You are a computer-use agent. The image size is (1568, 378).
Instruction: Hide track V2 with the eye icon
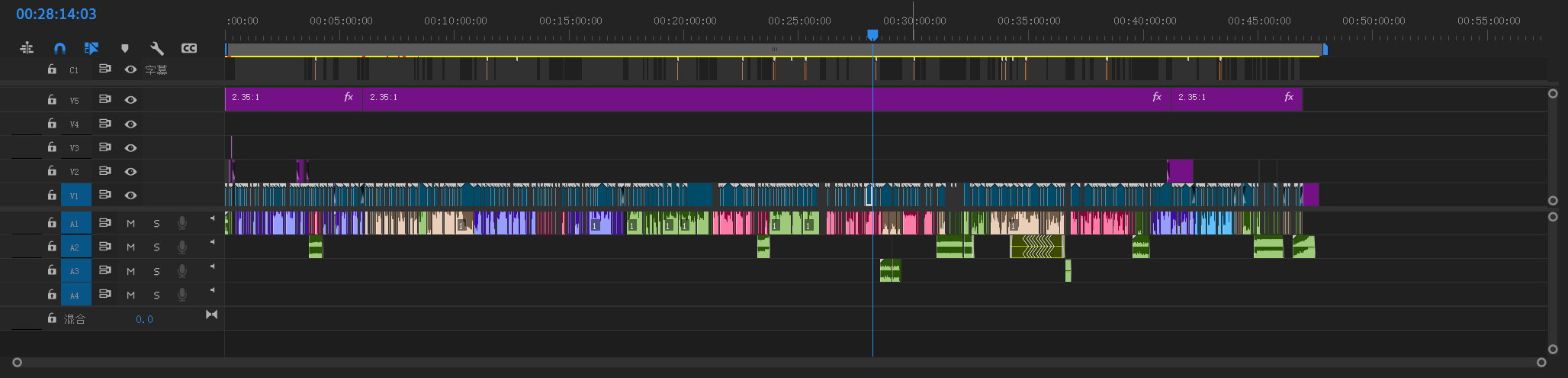(x=130, y=172)
